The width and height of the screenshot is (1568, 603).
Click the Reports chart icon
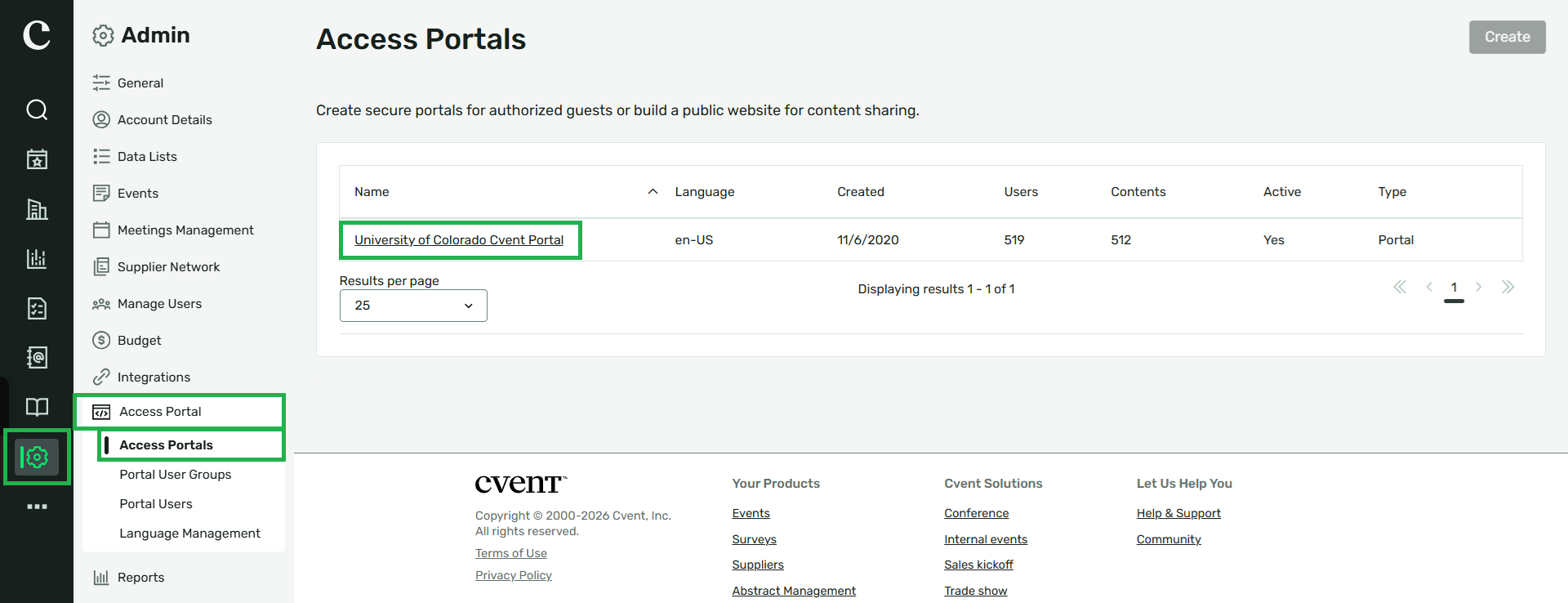point(101,577)
